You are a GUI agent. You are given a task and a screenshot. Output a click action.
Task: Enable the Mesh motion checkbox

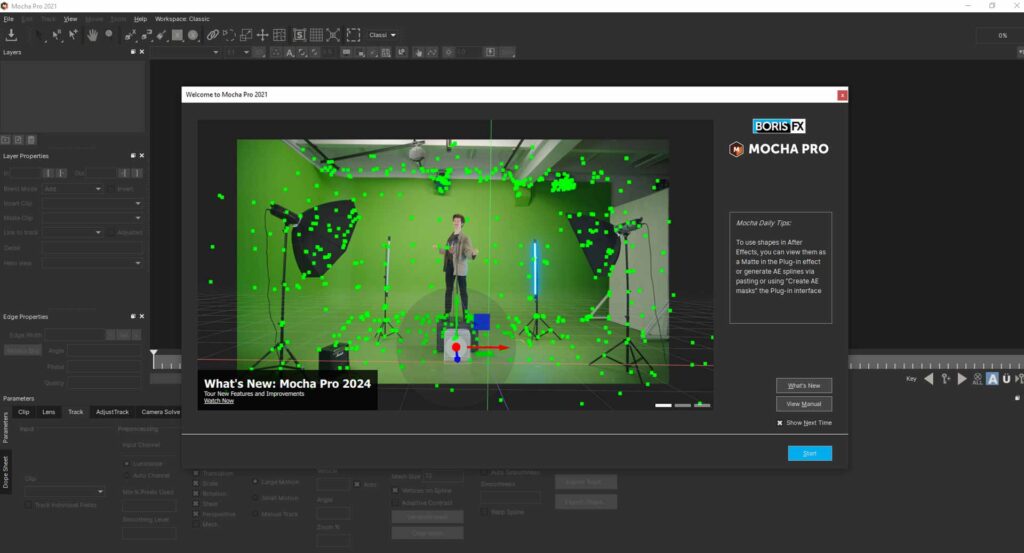click(x=196, y=524)
